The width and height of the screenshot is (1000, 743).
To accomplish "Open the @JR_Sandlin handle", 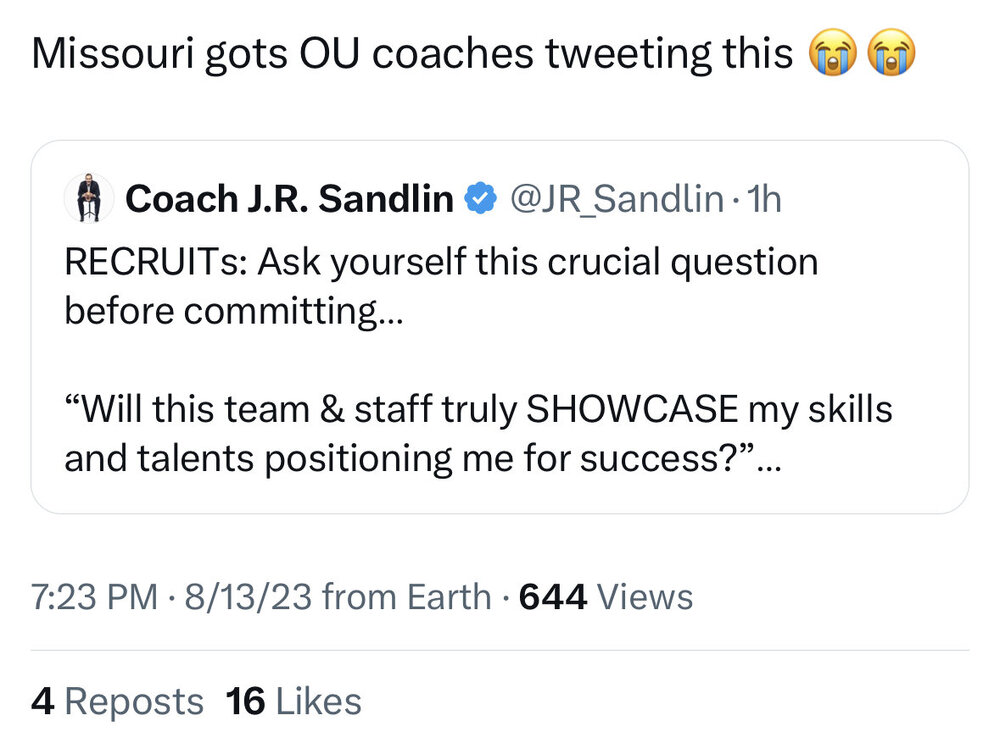I will tap(616, 200).
